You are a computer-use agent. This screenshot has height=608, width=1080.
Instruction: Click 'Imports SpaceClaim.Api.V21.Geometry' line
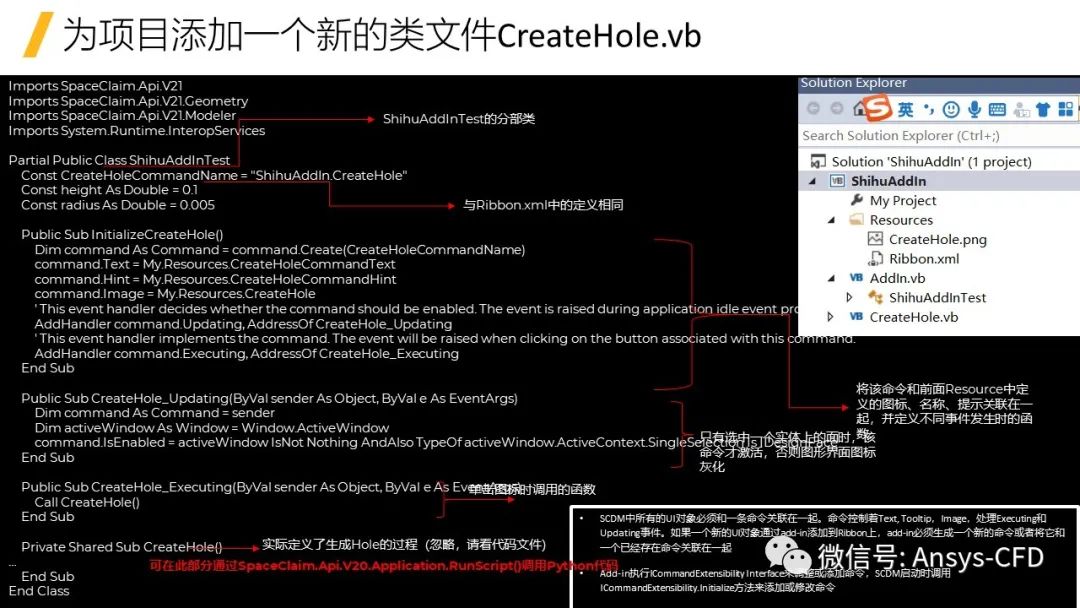pos(128,101)
